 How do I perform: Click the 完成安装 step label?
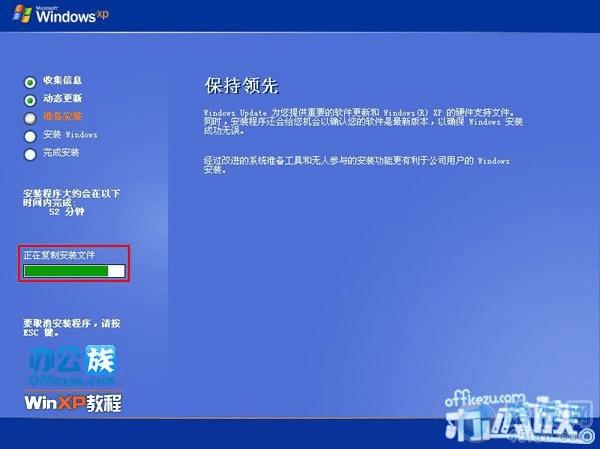point(61,152)
